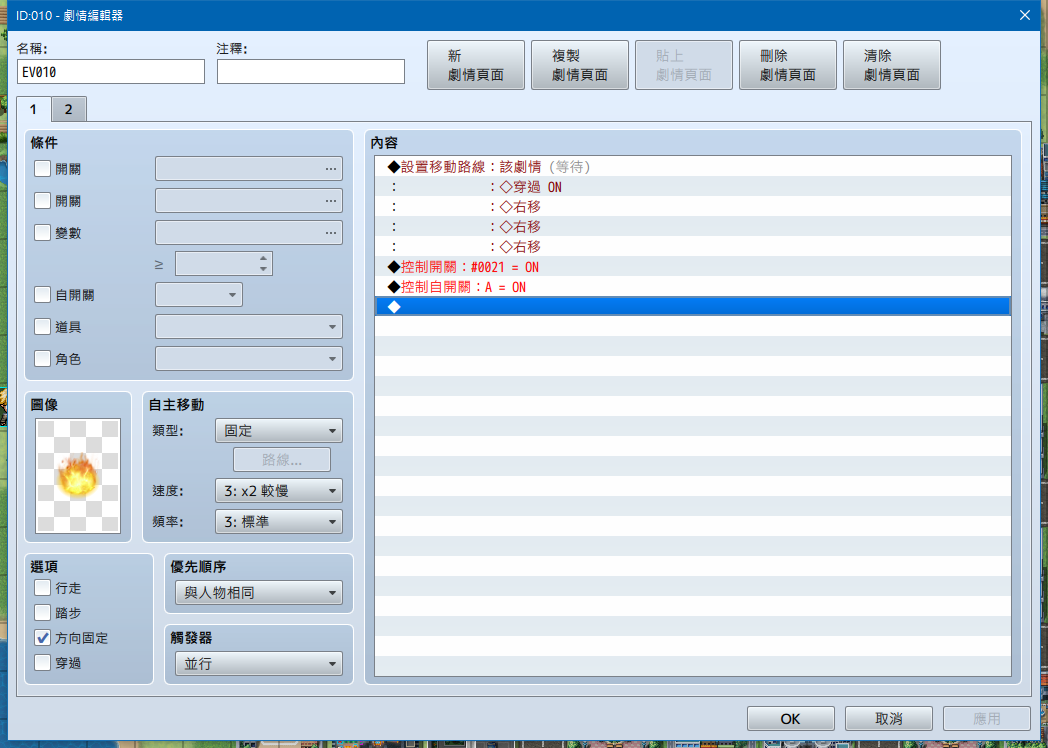Screen dimensions: 1048x748
Task: Expand the 觸發器 dropdown showing 並行
Action: click(259, 664)
